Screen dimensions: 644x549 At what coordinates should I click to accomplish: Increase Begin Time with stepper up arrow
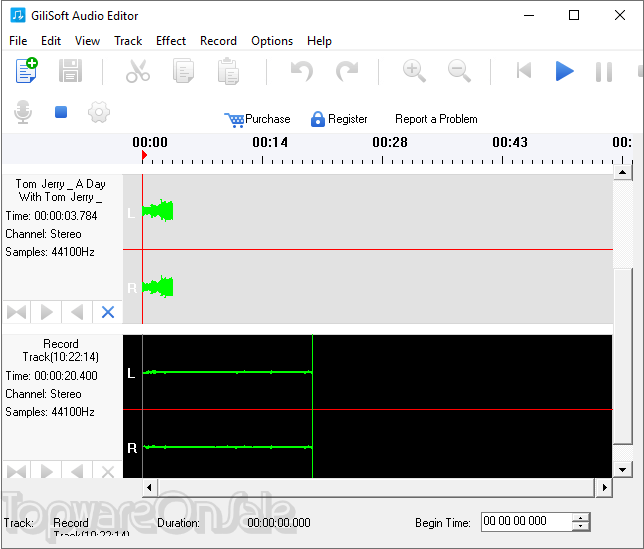coord(581,517)
